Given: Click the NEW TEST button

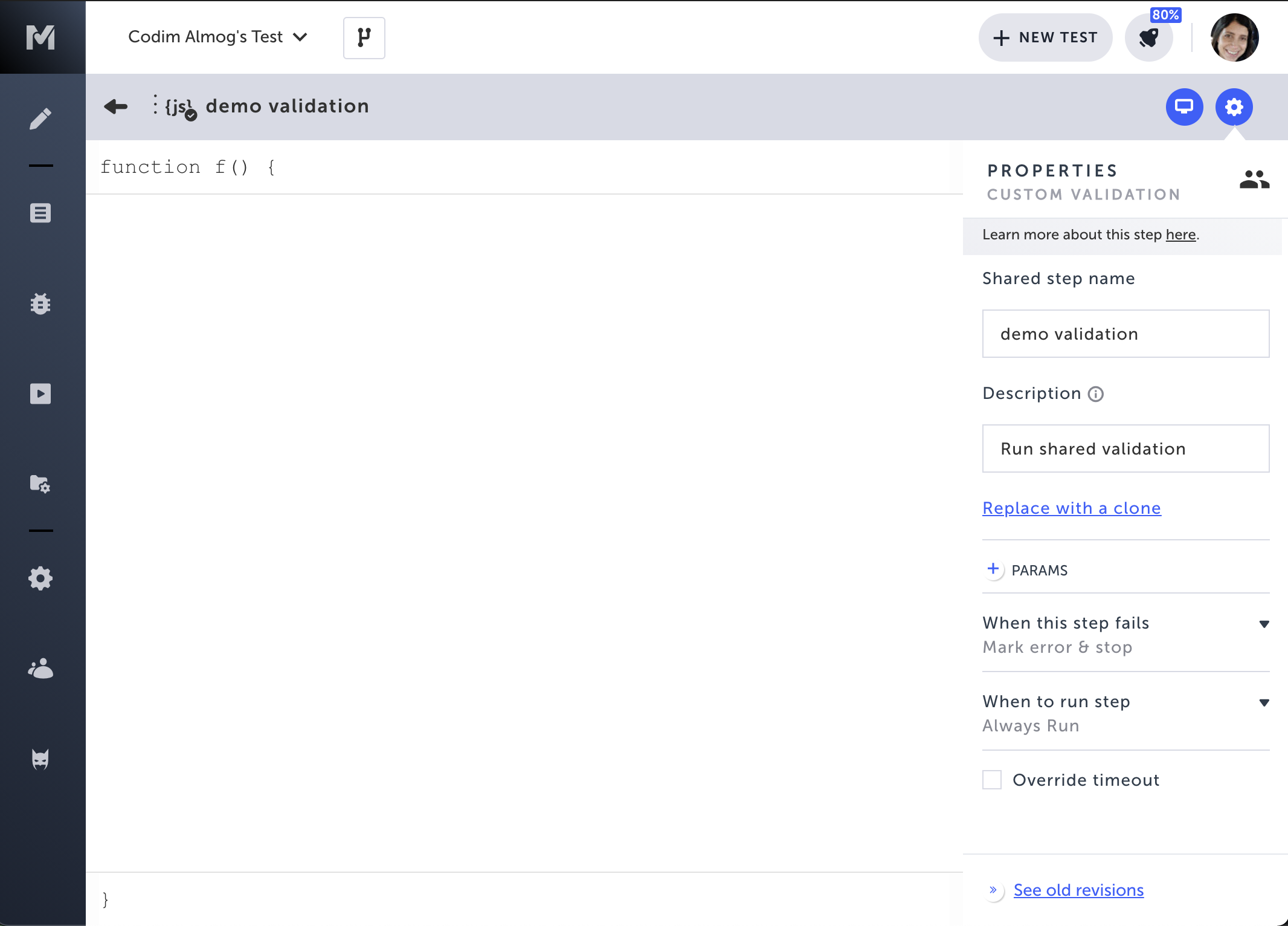Looking at the screenshot, I should tap(1045, 37).
